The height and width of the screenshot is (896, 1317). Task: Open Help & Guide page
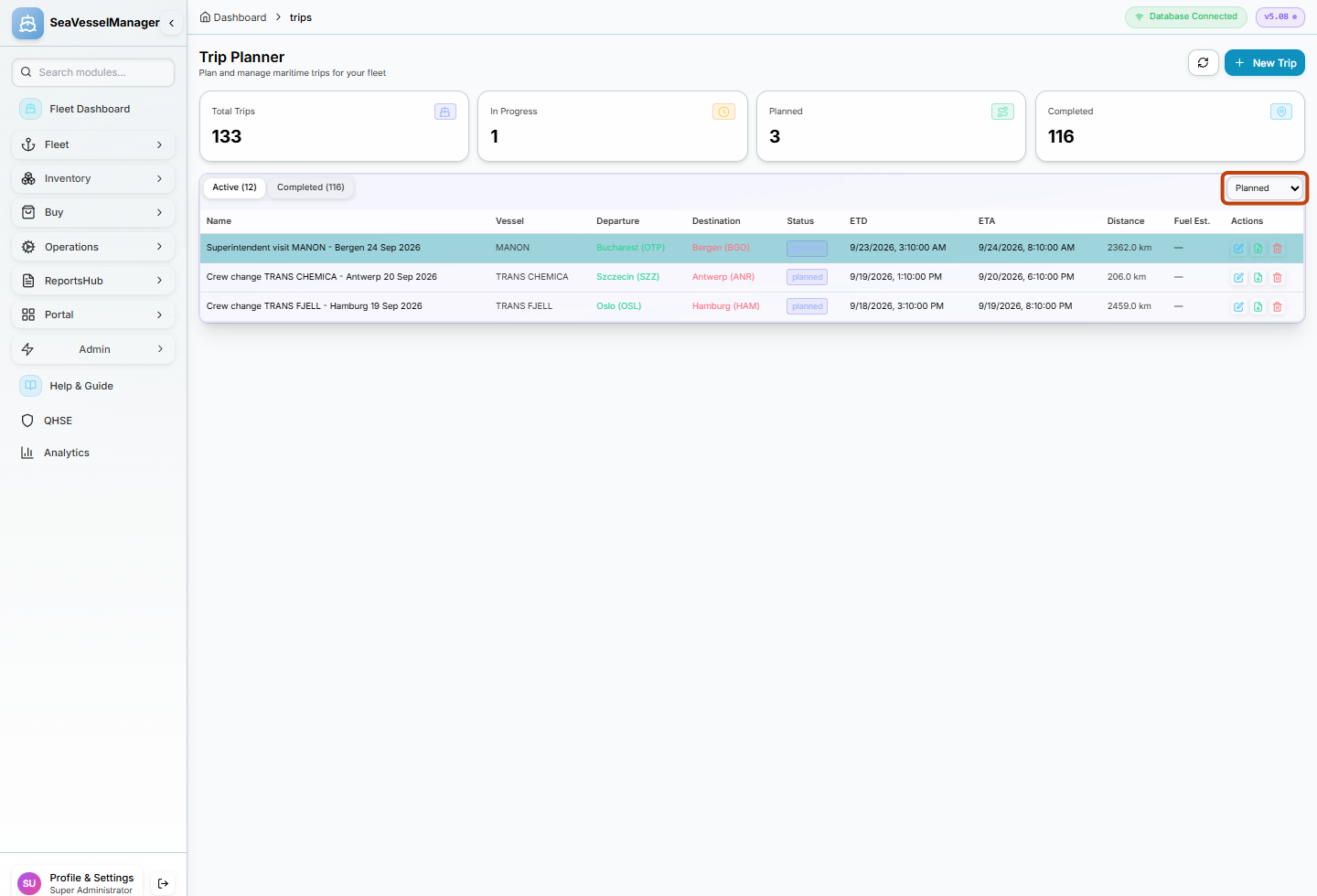(92, 386)
